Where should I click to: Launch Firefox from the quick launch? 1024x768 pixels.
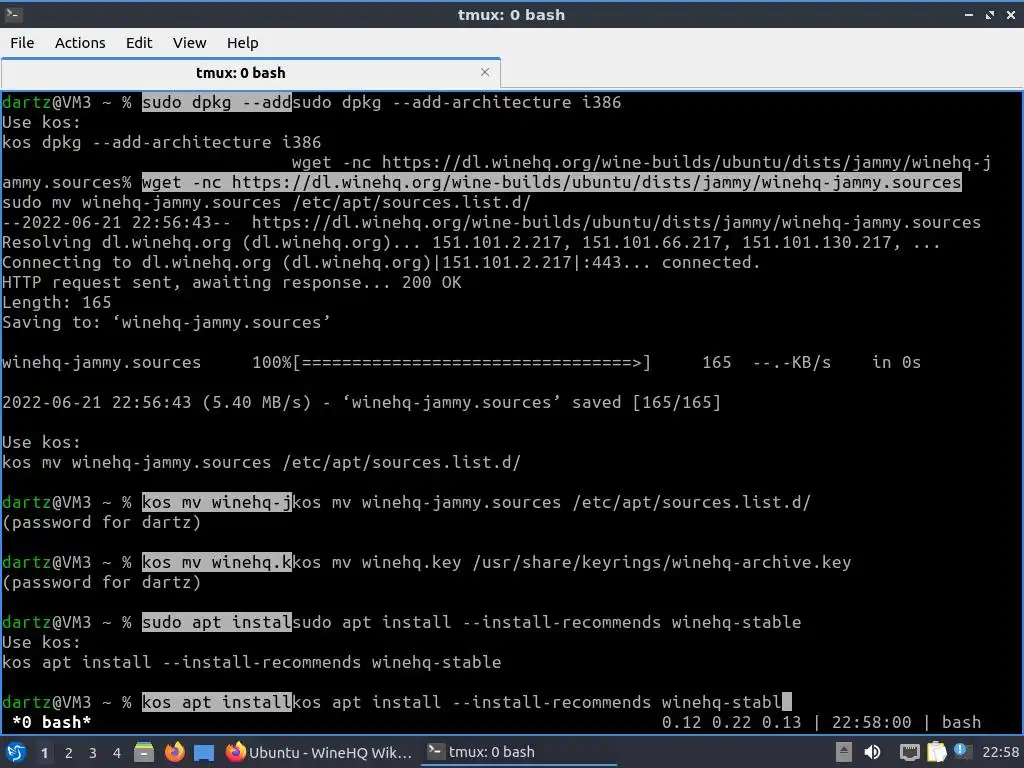tap(174, 752)
